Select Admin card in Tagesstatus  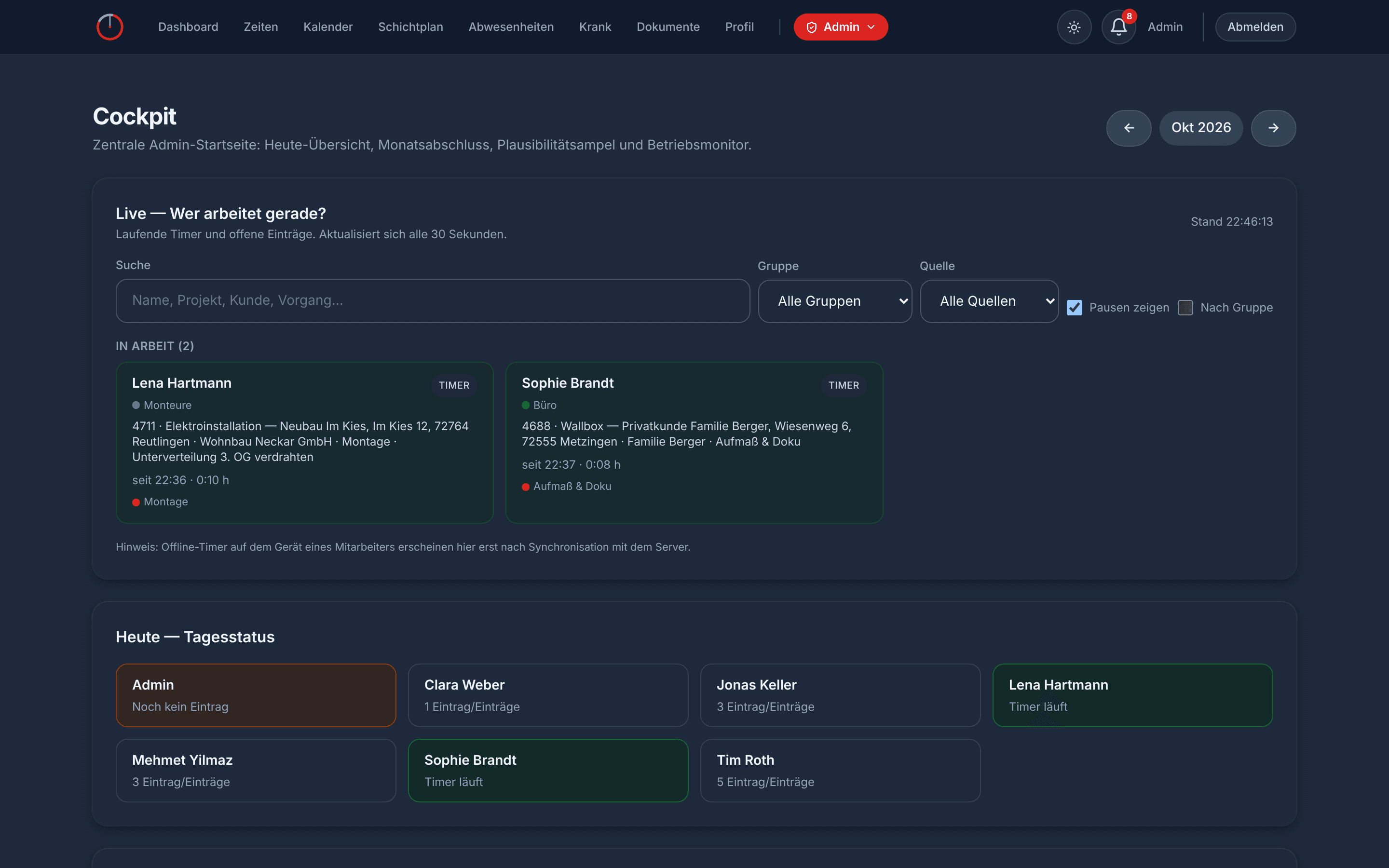click(x=256, y=695)
